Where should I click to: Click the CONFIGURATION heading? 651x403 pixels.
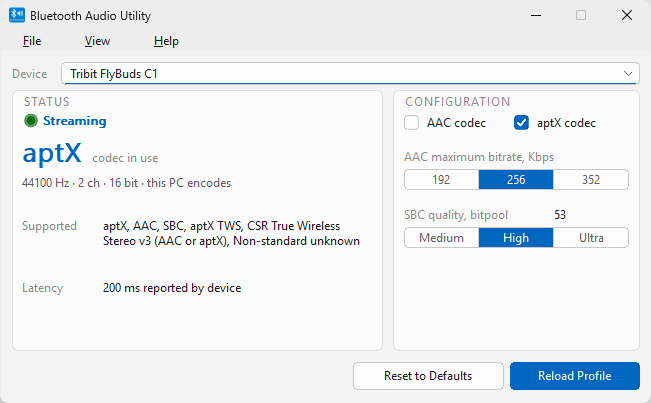(x=458, y=102)
